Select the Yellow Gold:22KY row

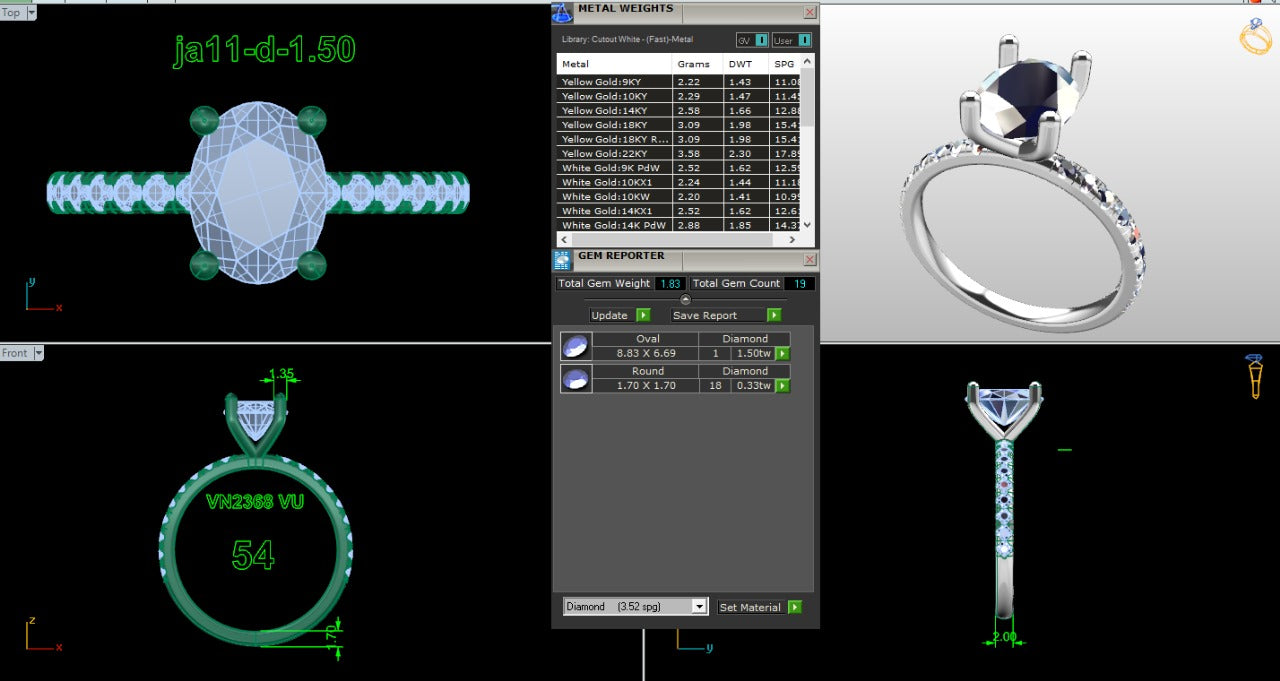click(x=679, y=154)
